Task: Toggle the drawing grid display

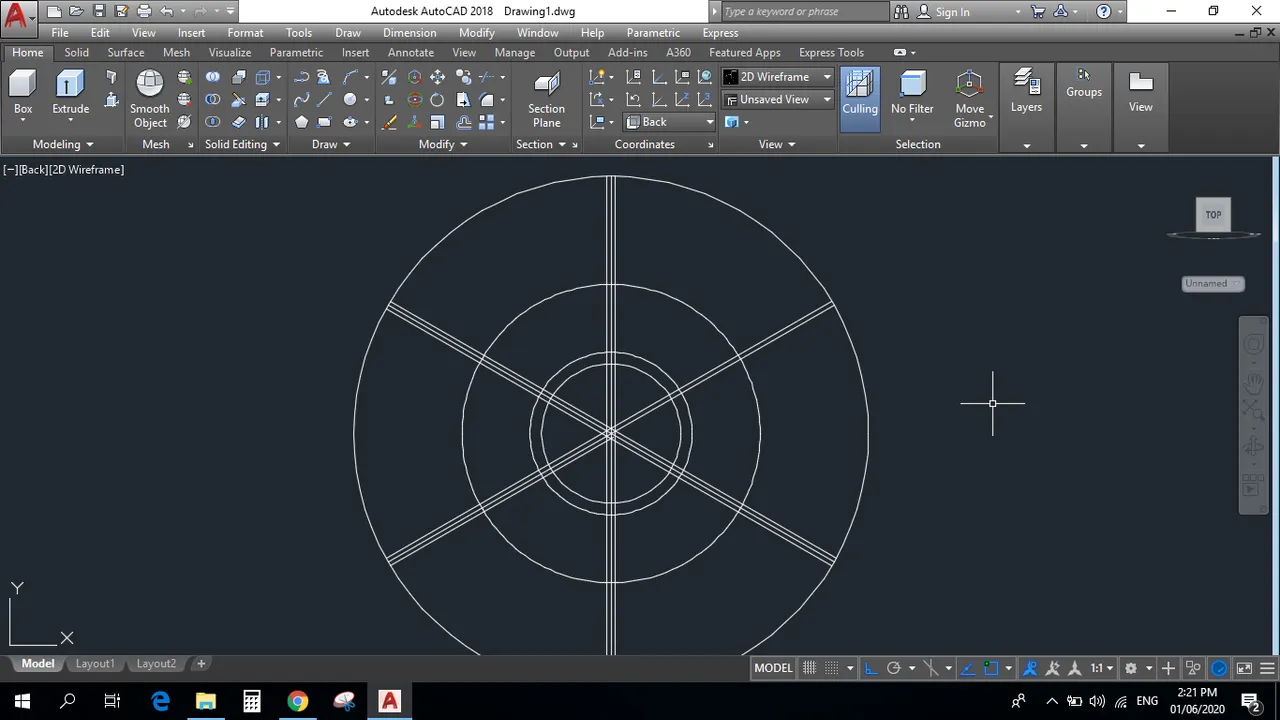Action: (x=810, y=668)
